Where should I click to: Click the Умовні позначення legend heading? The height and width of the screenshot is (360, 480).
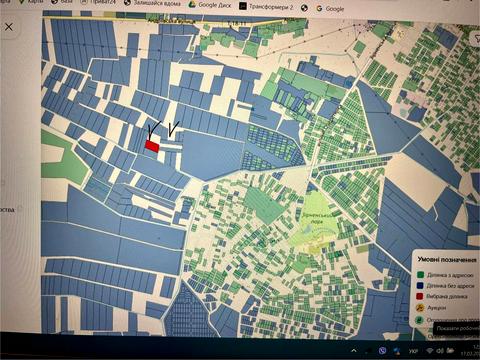[x=447, y=260]
